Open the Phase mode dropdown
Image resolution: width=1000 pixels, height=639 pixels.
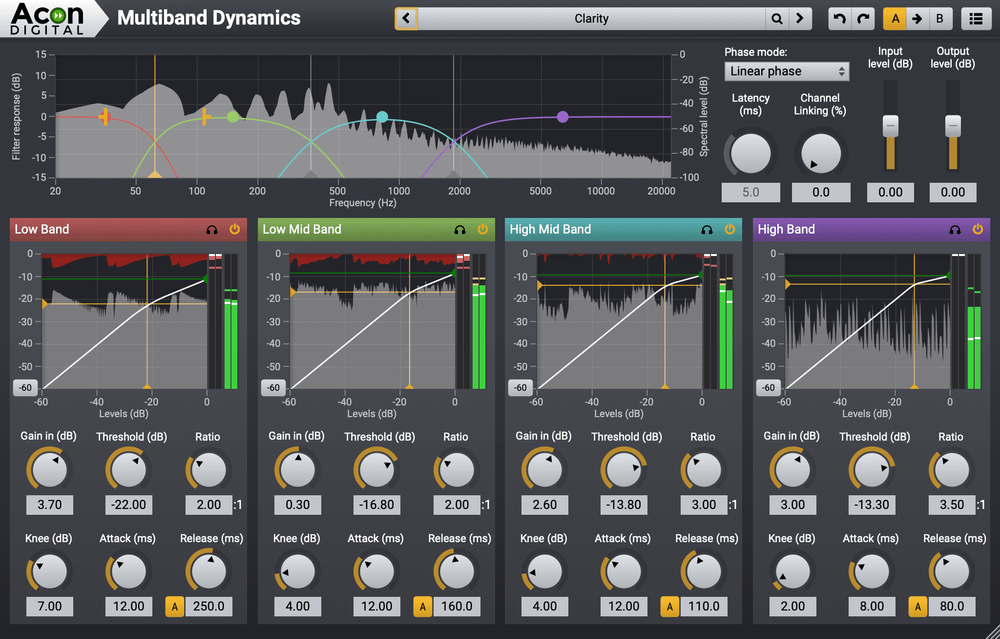click(786, 71)
